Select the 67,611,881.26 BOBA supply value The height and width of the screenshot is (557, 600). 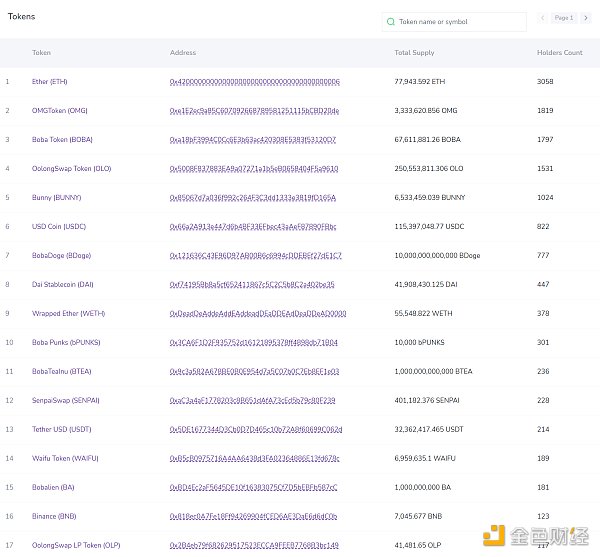click(x=428, y=140)
